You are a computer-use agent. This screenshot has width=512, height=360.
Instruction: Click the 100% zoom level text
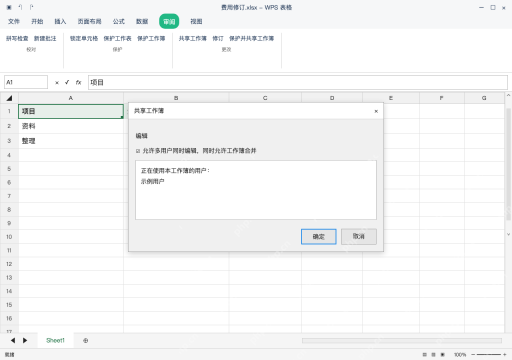[460, 354]
